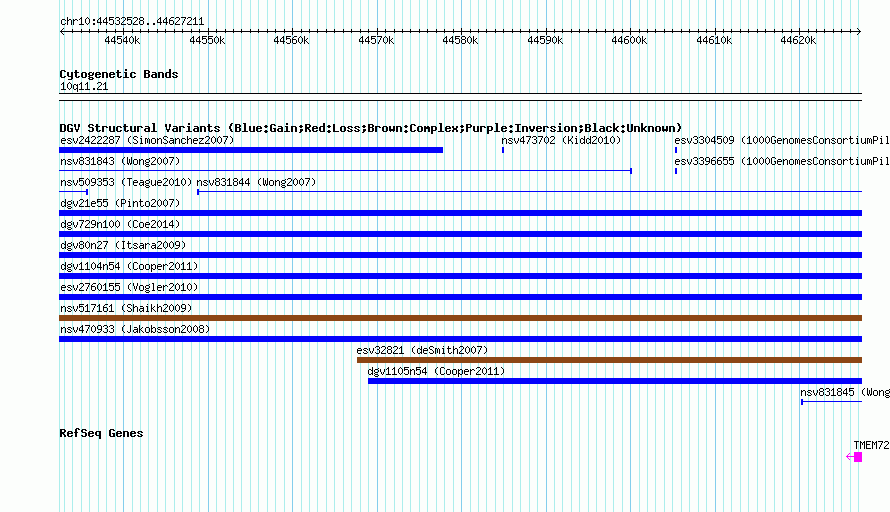Click the esv2760155 (Vogler2010) variant bar
The height and width of the screenshot is (512, 890).
click(460, 297)
